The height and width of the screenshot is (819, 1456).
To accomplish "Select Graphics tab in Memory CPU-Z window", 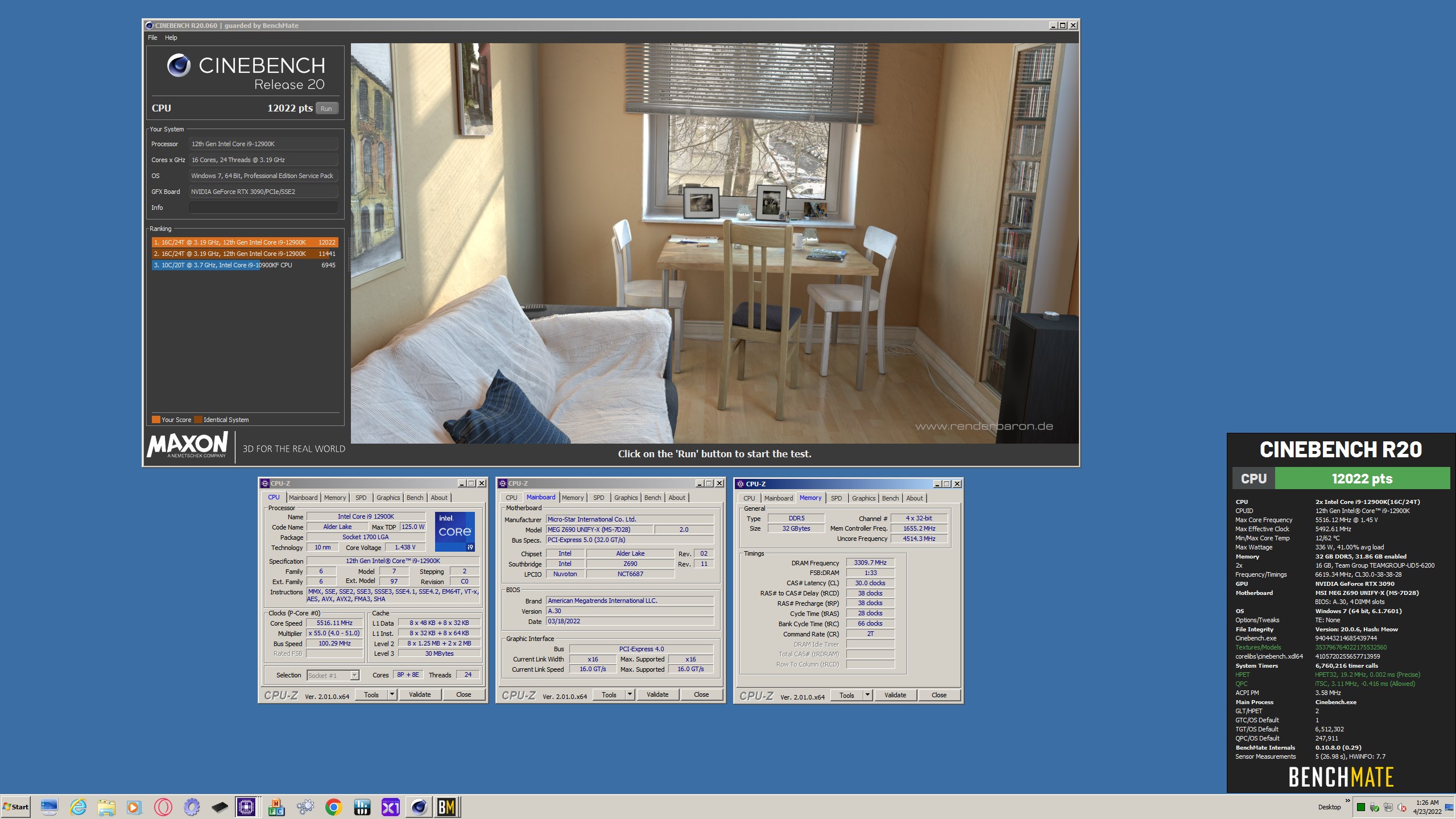I will click(x=863, y=498).
